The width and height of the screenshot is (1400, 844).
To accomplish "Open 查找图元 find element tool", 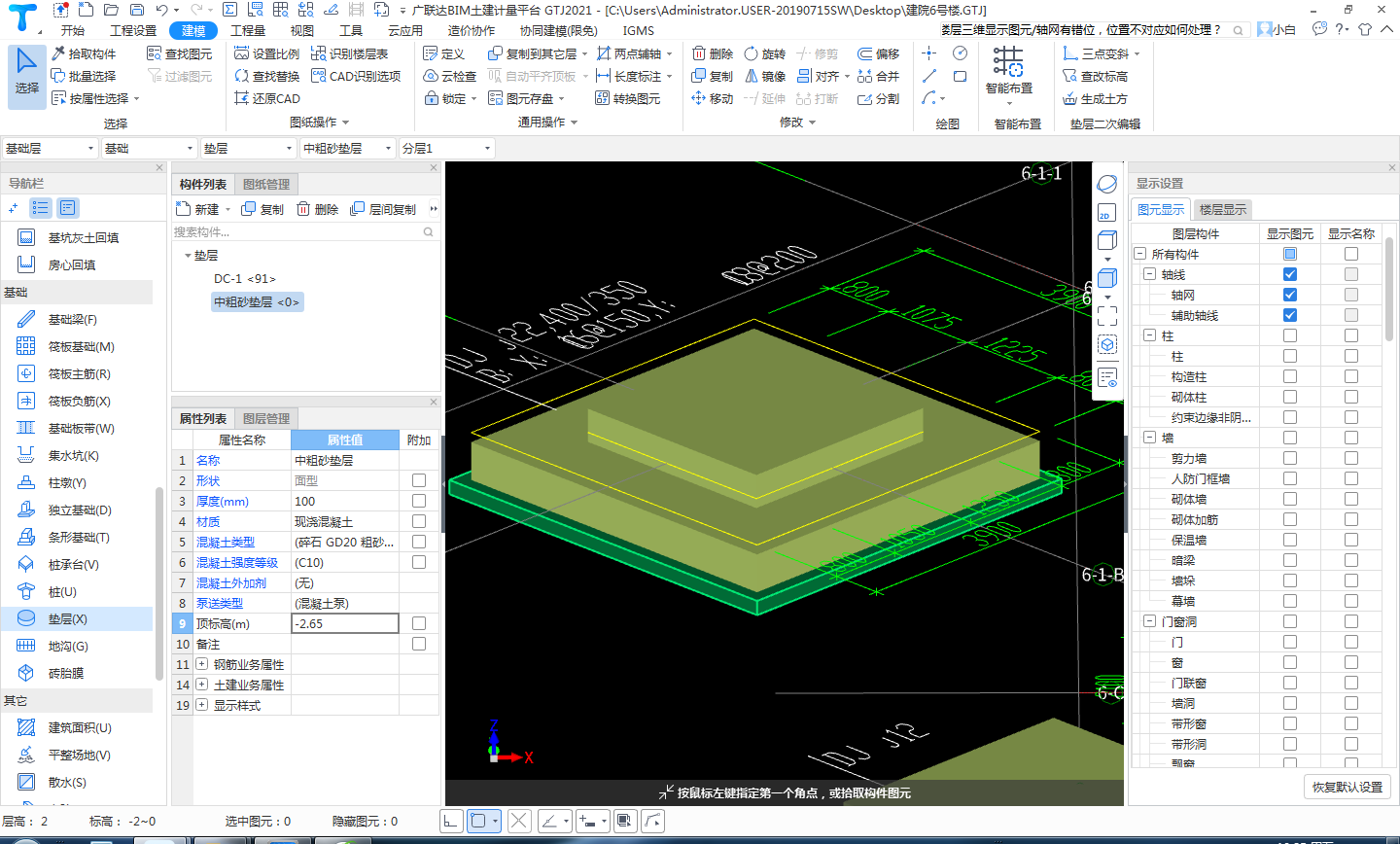I will (x=179, y=53).
